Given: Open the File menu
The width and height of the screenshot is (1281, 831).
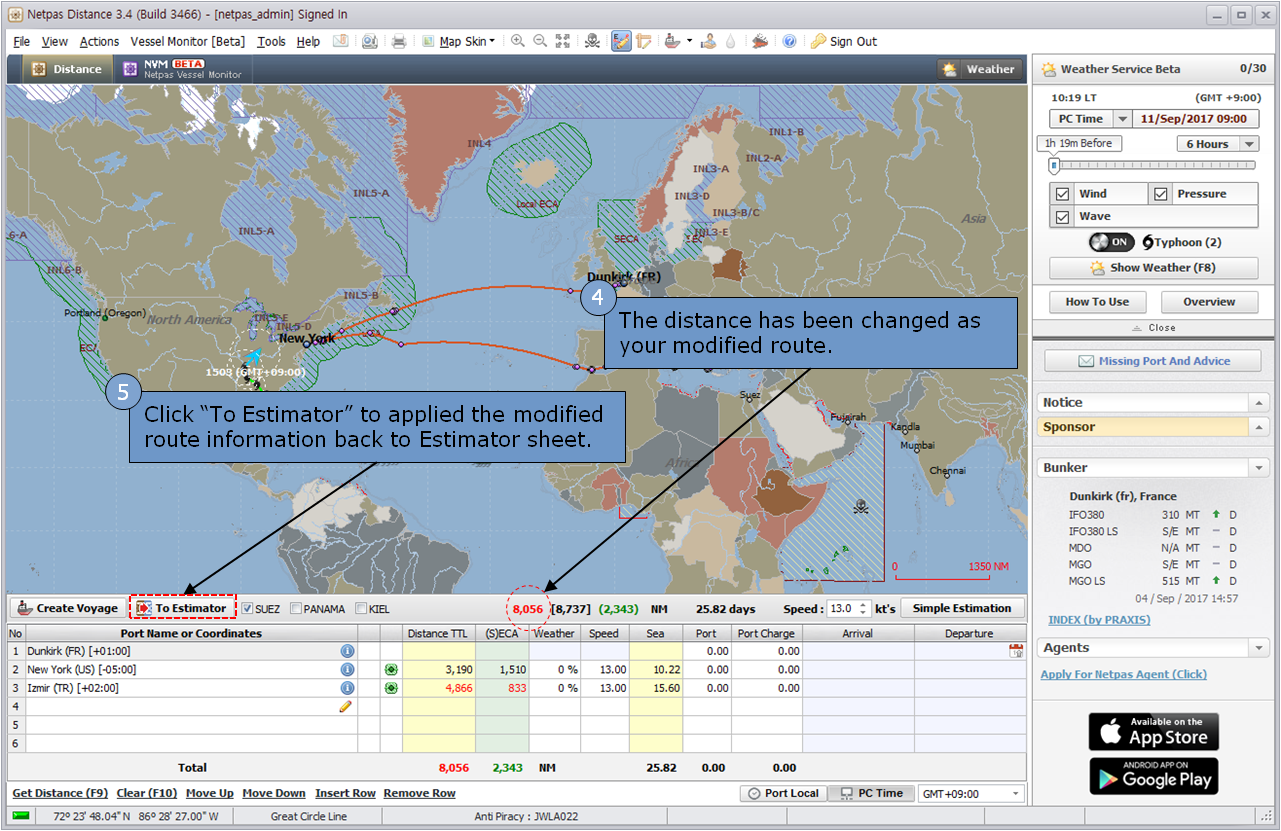Looking at the screenshot, I should [x=22, y=41].
